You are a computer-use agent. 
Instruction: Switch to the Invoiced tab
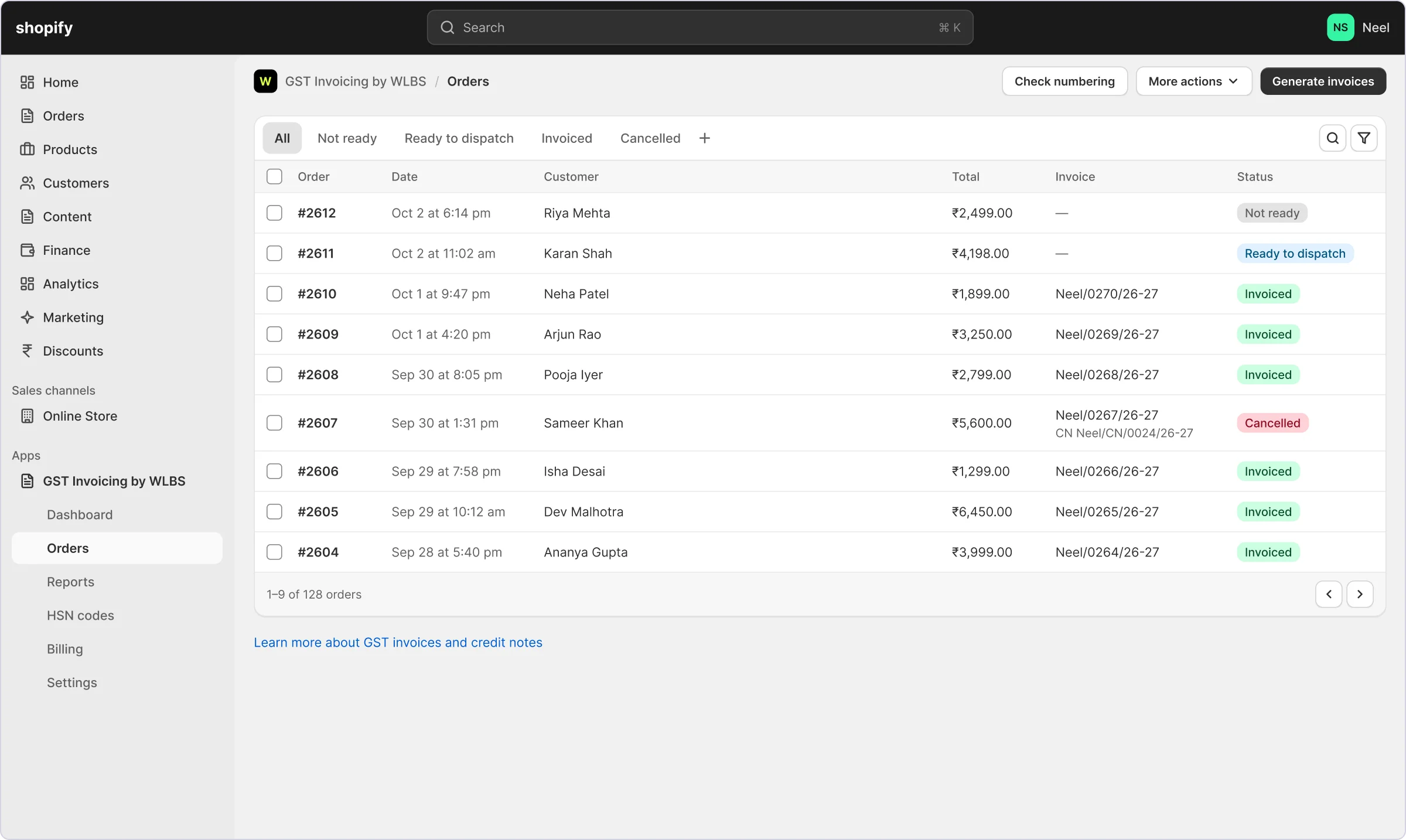pos(567,138)
